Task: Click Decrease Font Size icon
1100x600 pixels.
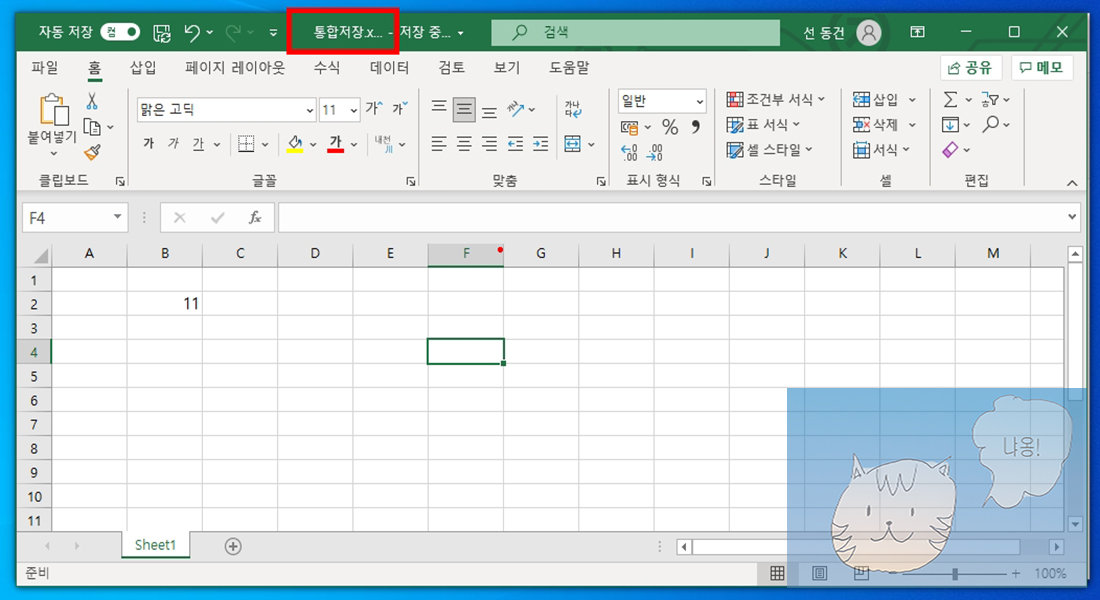Action: [x=400, y=108]
